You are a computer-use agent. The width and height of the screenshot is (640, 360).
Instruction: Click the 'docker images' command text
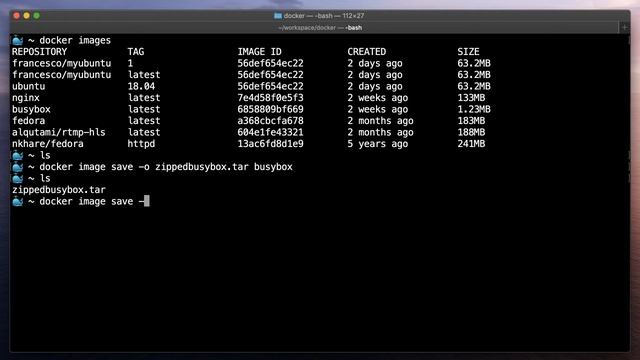pos(75,40)
